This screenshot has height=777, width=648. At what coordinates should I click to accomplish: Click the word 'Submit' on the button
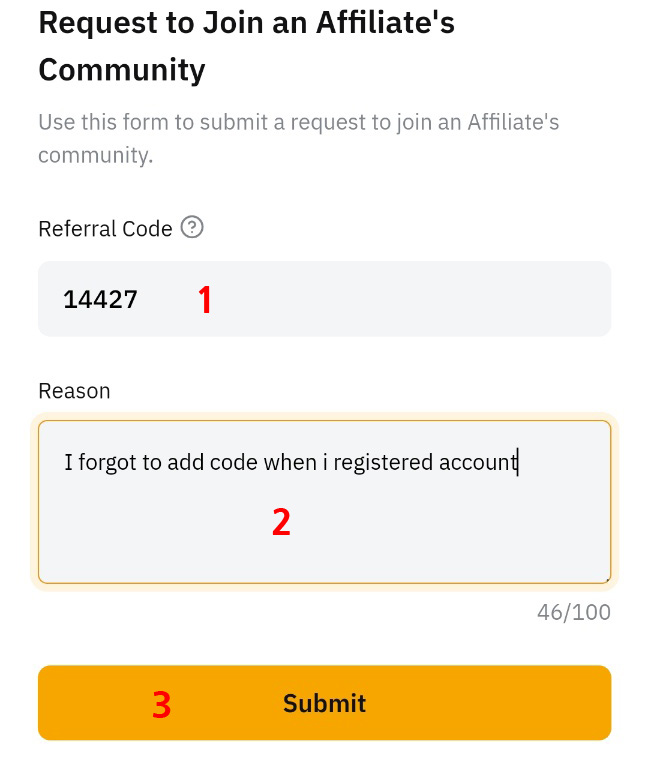pos(324,703)
